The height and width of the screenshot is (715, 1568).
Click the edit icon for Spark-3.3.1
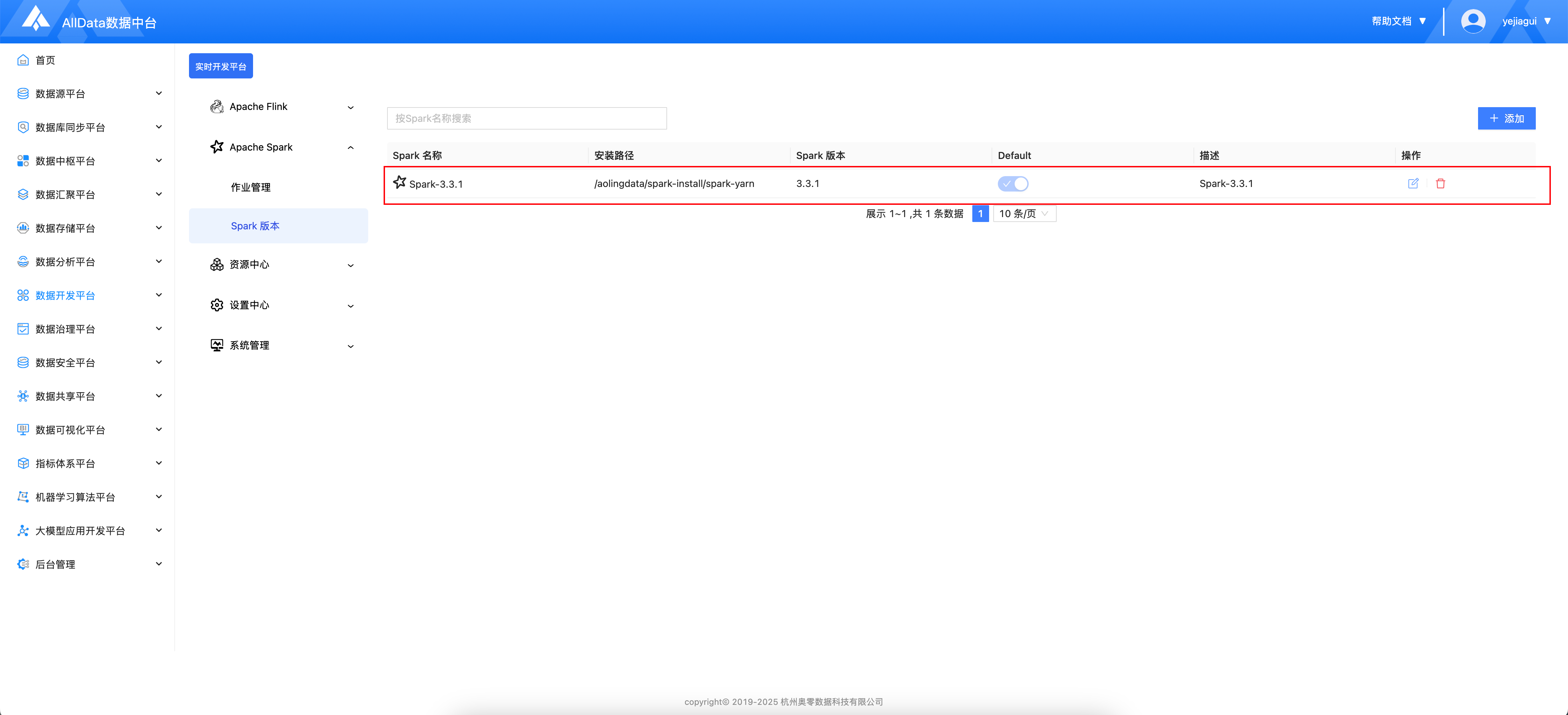(1413, 183)
